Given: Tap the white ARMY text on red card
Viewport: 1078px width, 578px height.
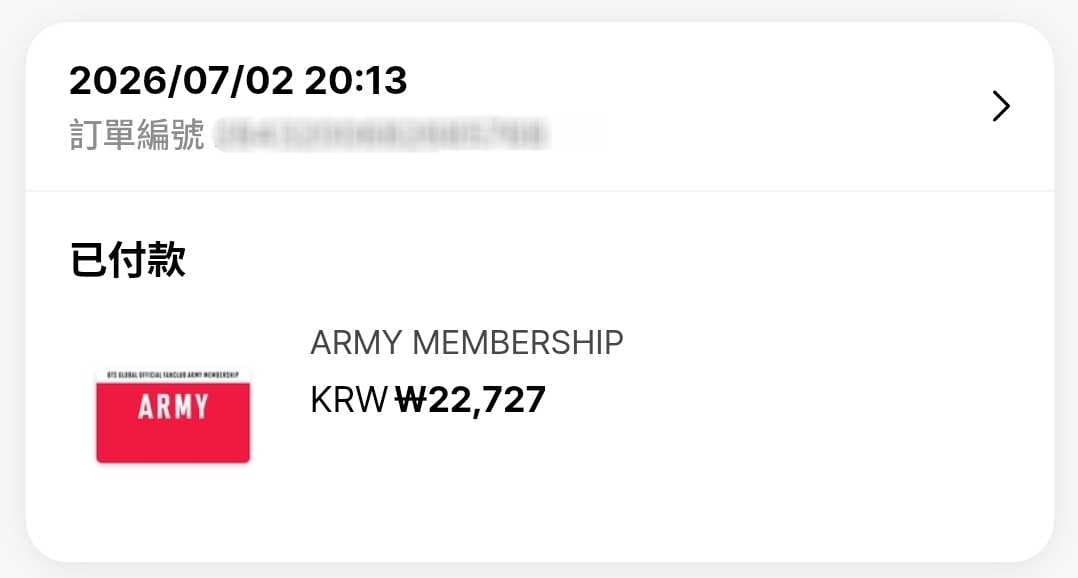Looking at the screenshot, I should tap(173, 407).
